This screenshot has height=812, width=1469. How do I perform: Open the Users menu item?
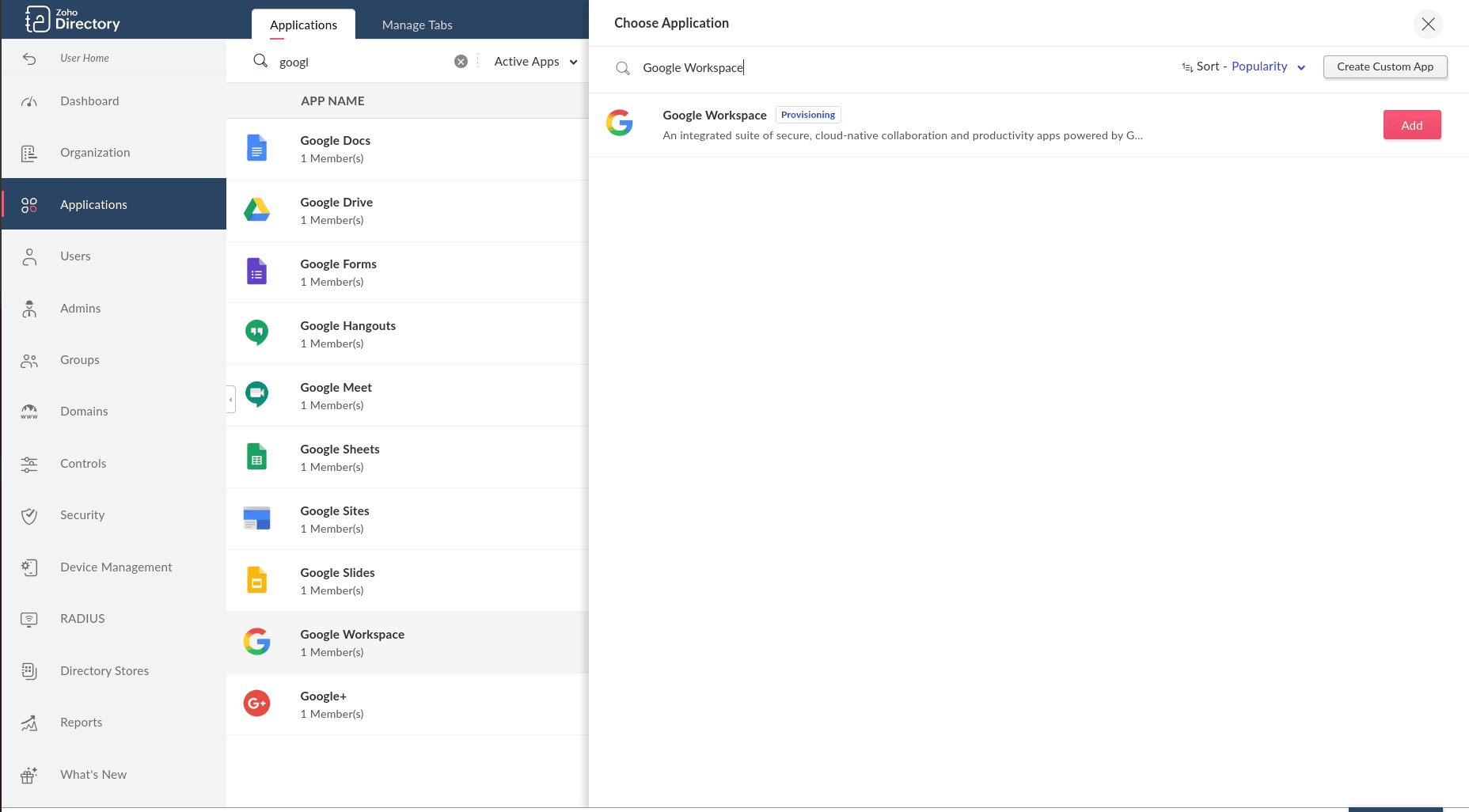[75, 256]
